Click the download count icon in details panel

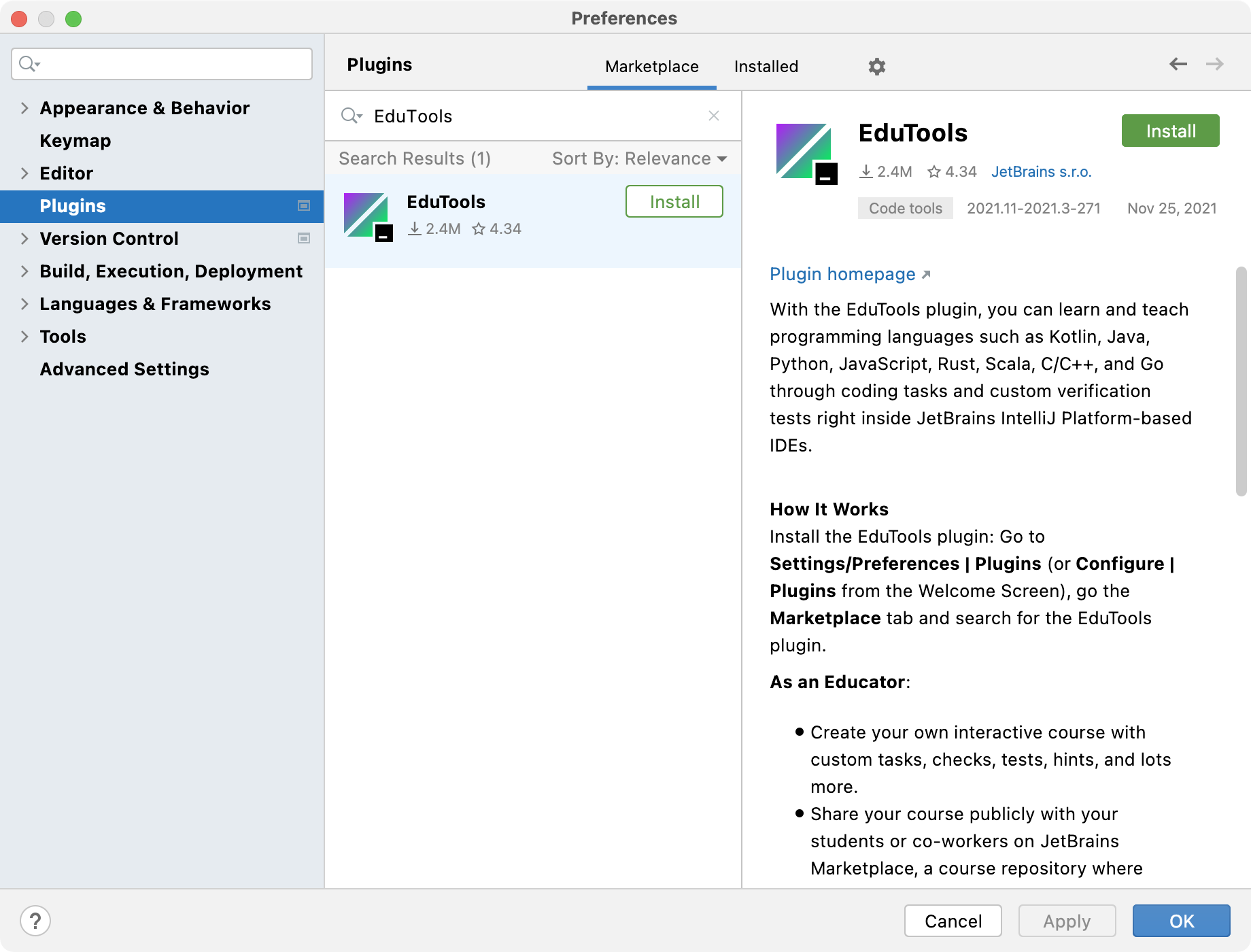[866, 171]
